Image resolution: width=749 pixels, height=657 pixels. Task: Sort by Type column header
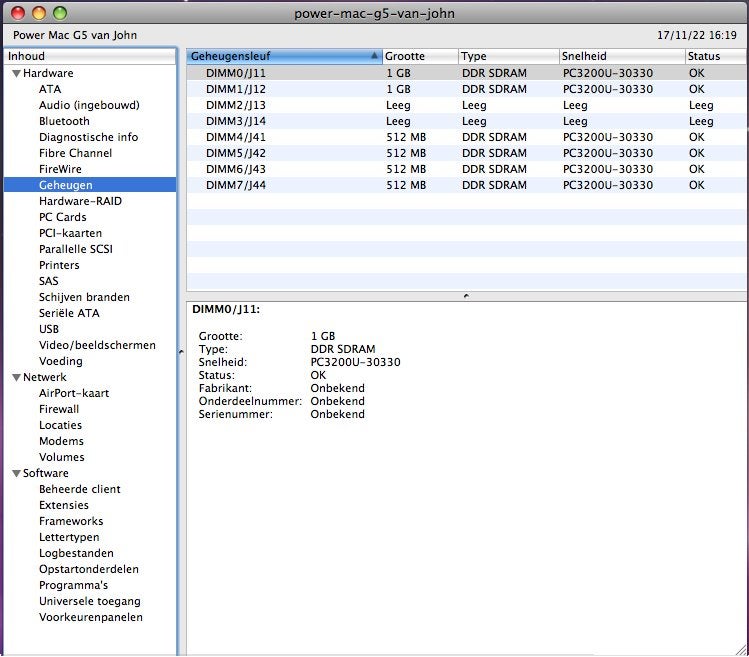[x=509, y=56]
